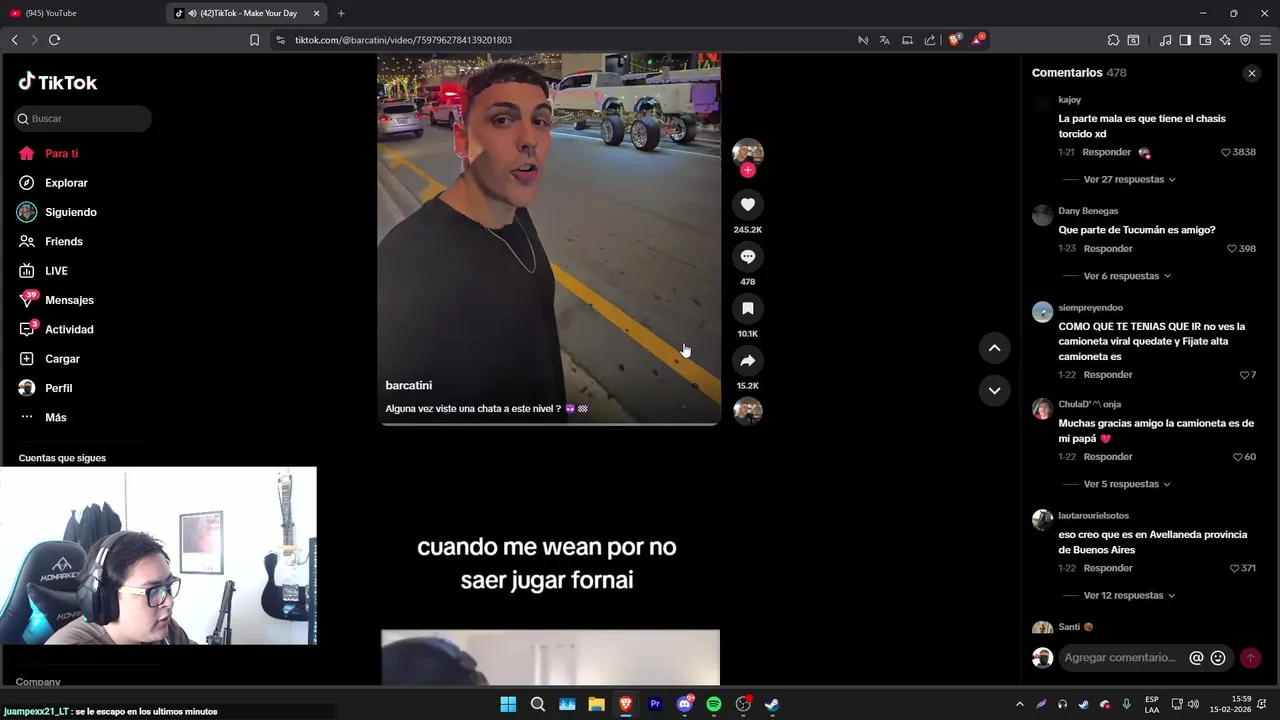Share the video using the arrow icon
The image size is (1280, 720).
[747, 360]
